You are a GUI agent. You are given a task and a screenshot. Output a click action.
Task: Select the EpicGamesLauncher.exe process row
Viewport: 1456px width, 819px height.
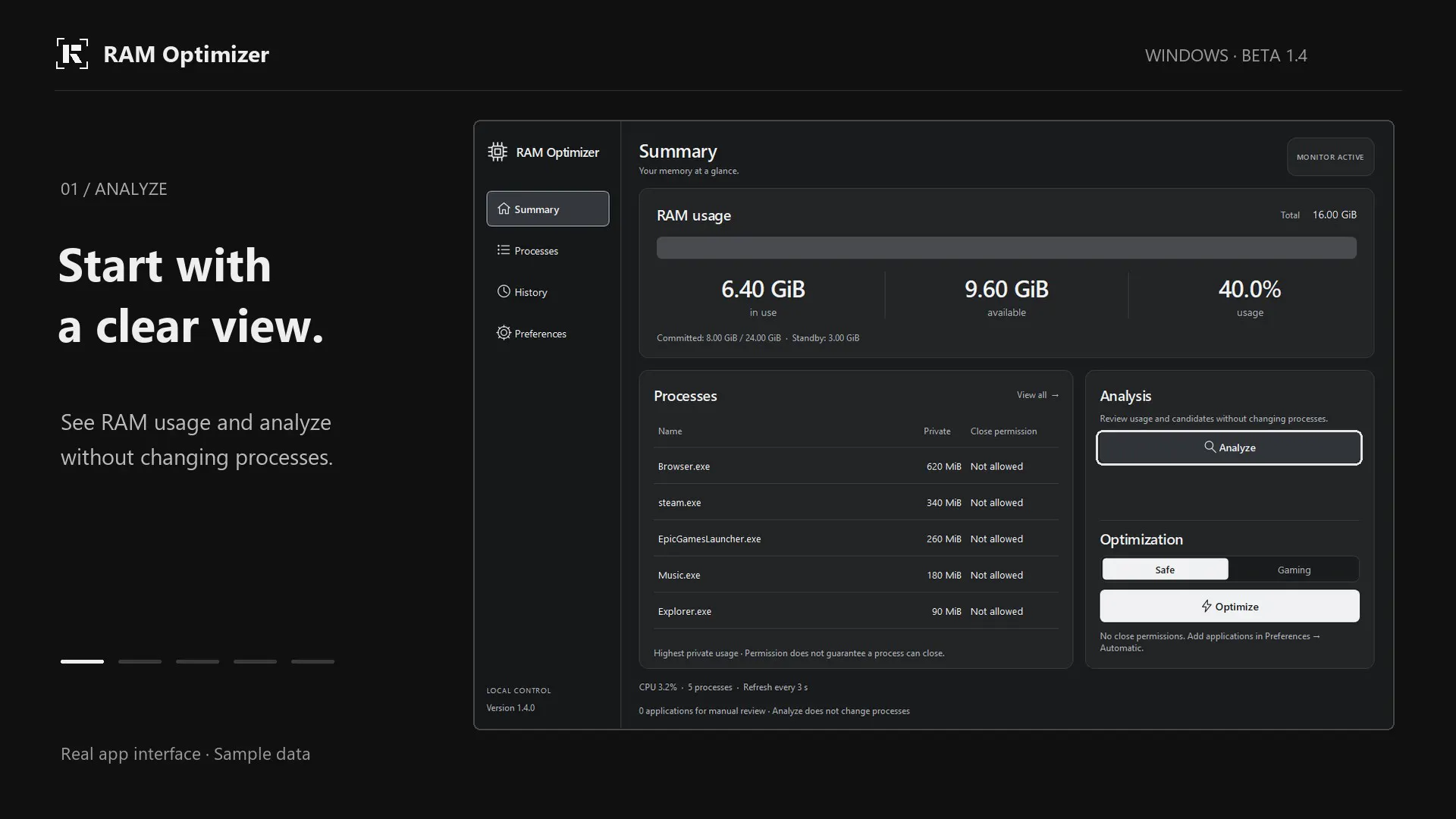tap(855, 539)
